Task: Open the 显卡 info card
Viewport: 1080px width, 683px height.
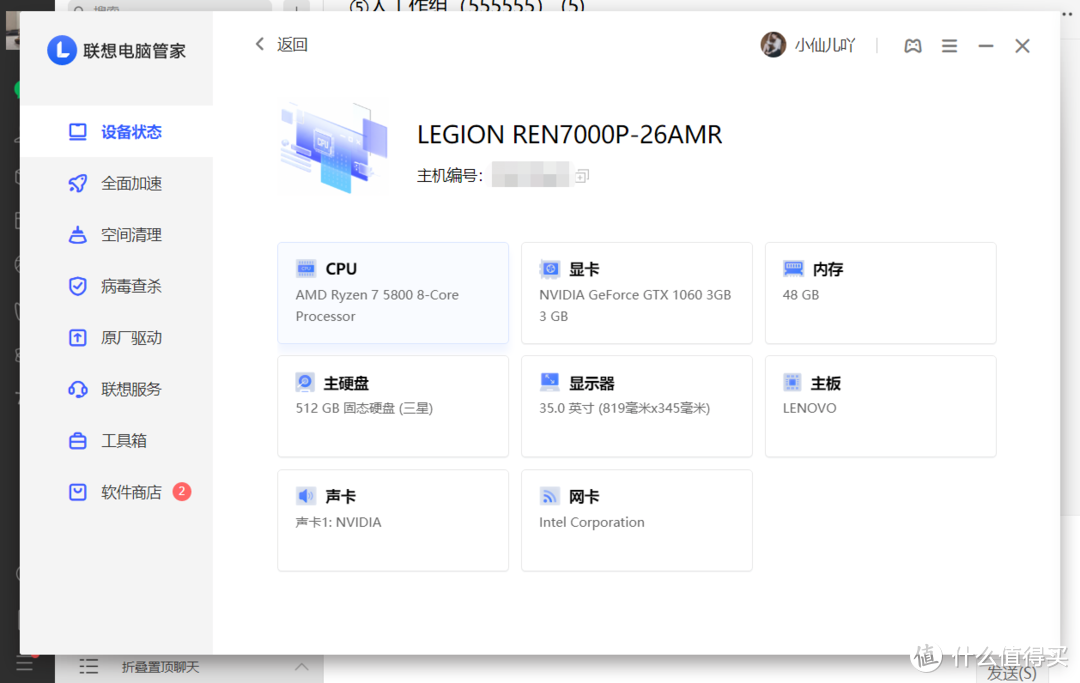Action: point(636,293)
